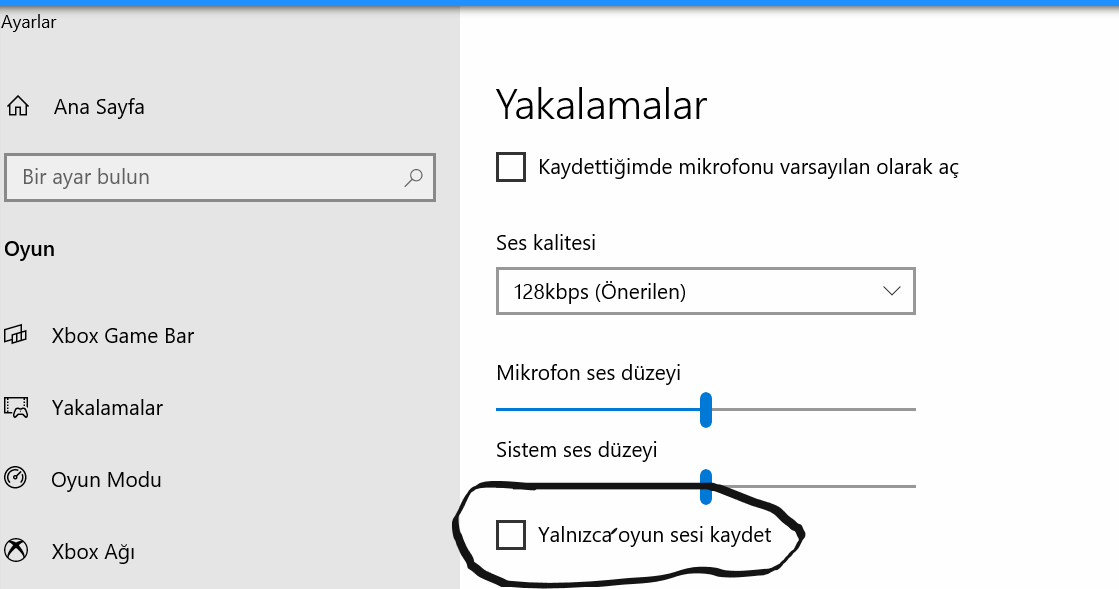Image resolution: width=1119 pixels, height=589 pixels.
Task: Check the Yalnızca oyun sesi kaydet box
Action: (511, 535)
